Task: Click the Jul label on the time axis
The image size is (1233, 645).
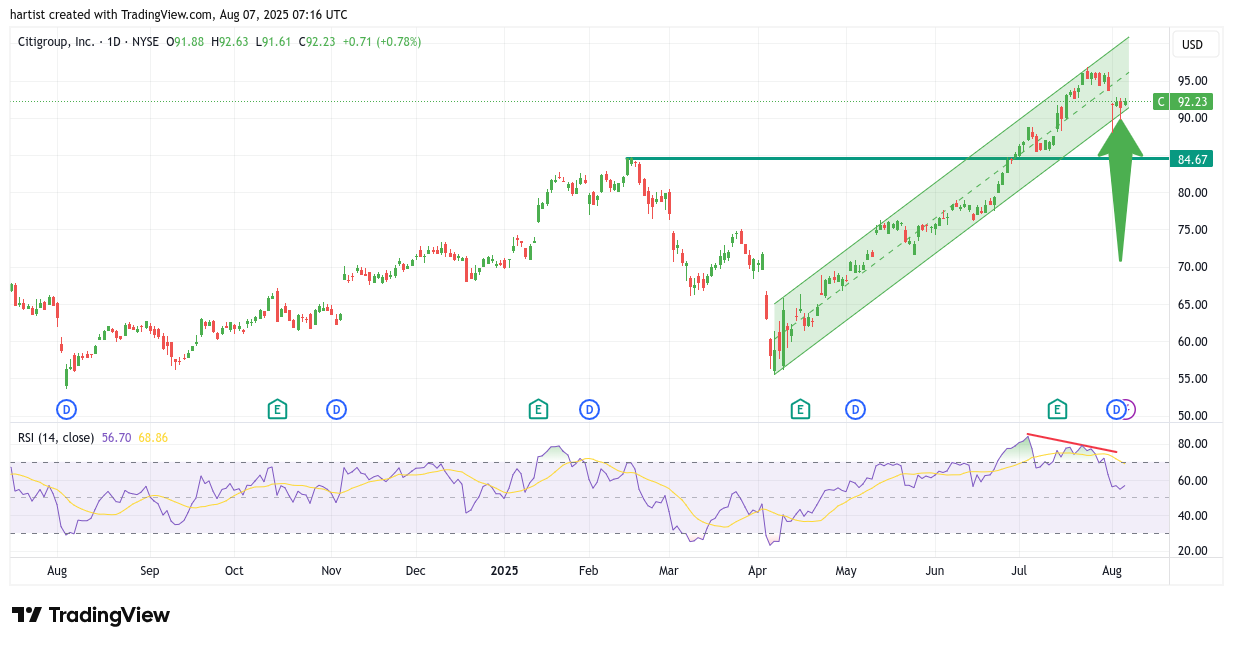Action: [x=1020, y=572]
